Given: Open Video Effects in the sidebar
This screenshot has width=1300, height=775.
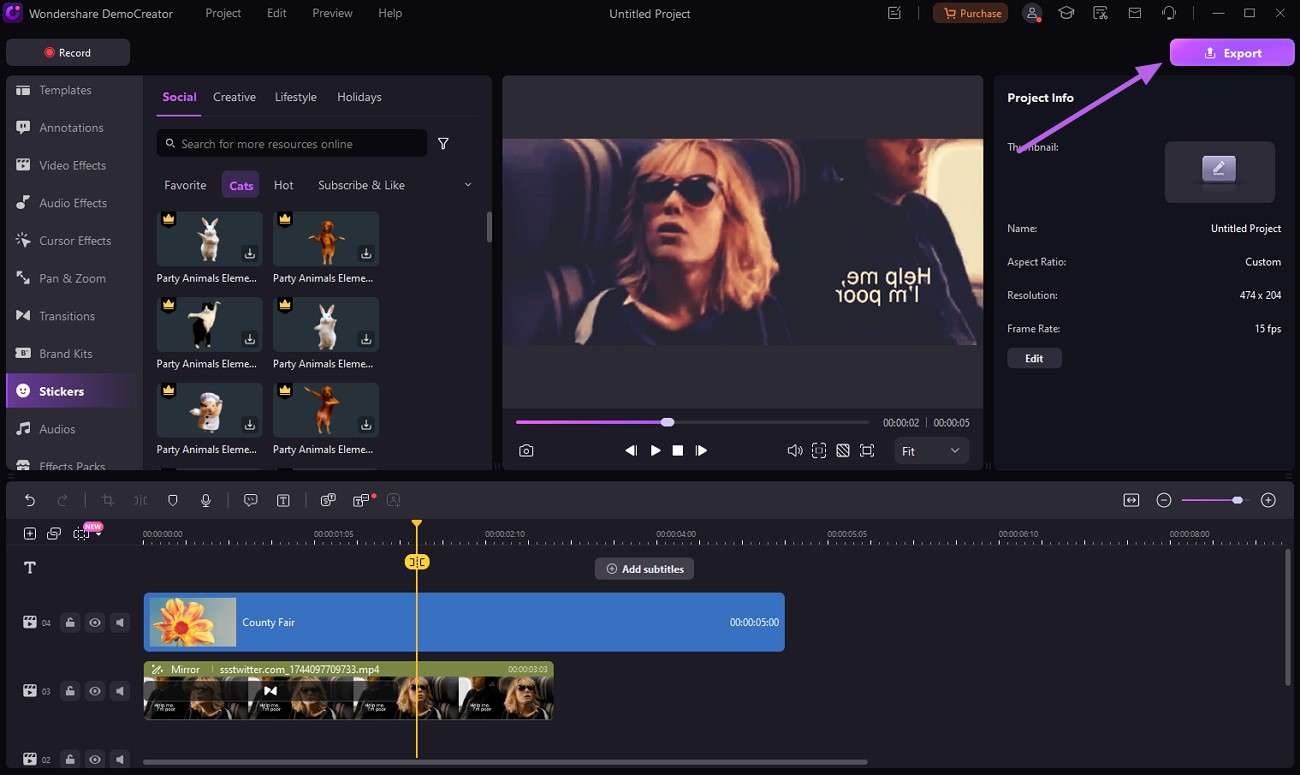Looking at the screenshot, I should coord(70,165).
